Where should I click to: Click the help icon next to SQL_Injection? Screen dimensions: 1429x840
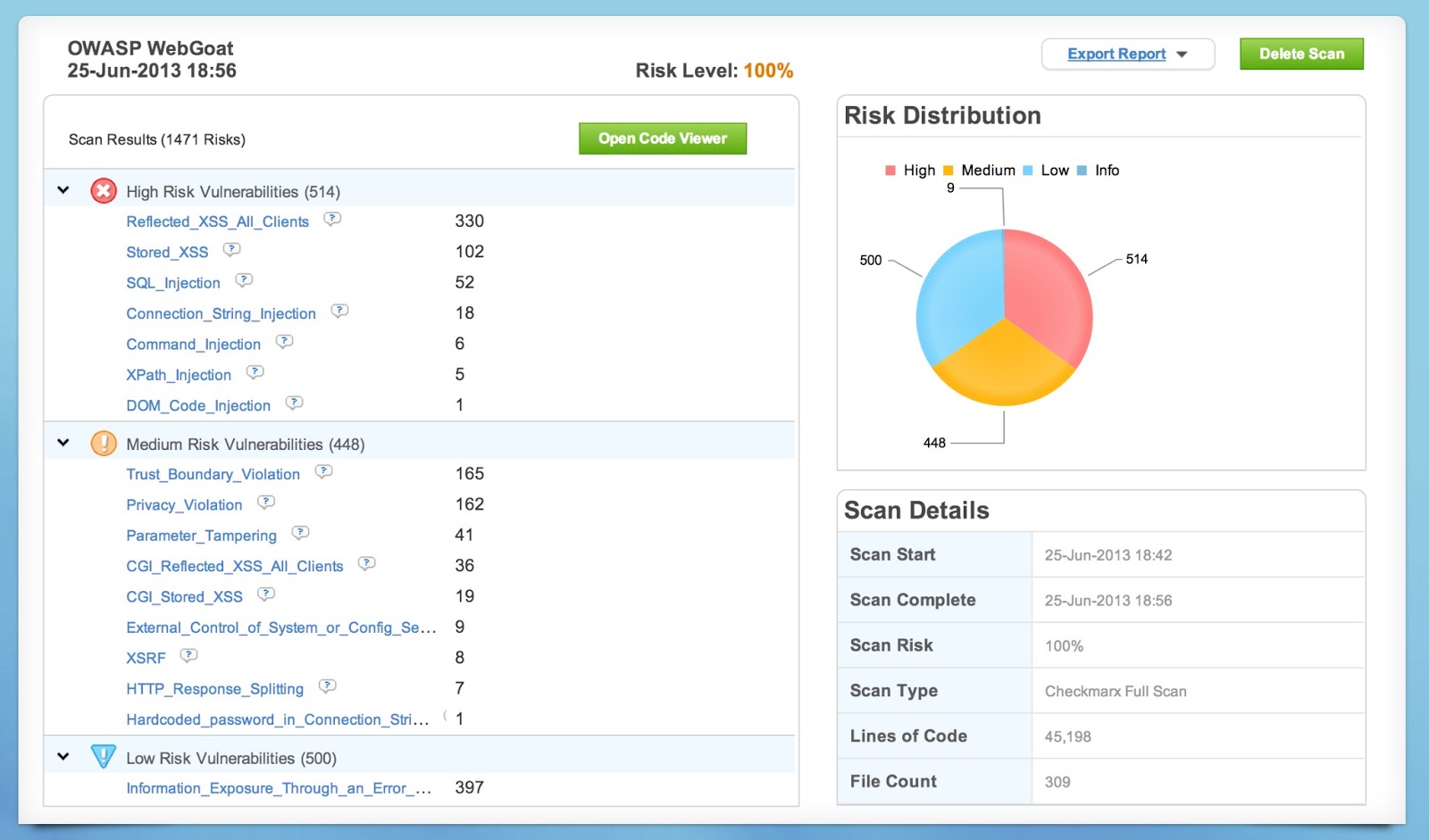[244, 280]
